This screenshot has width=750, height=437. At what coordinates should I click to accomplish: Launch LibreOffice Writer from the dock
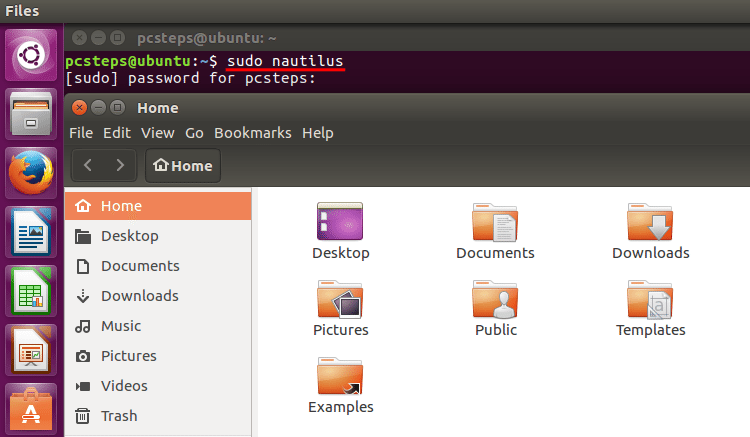(31, 232)
